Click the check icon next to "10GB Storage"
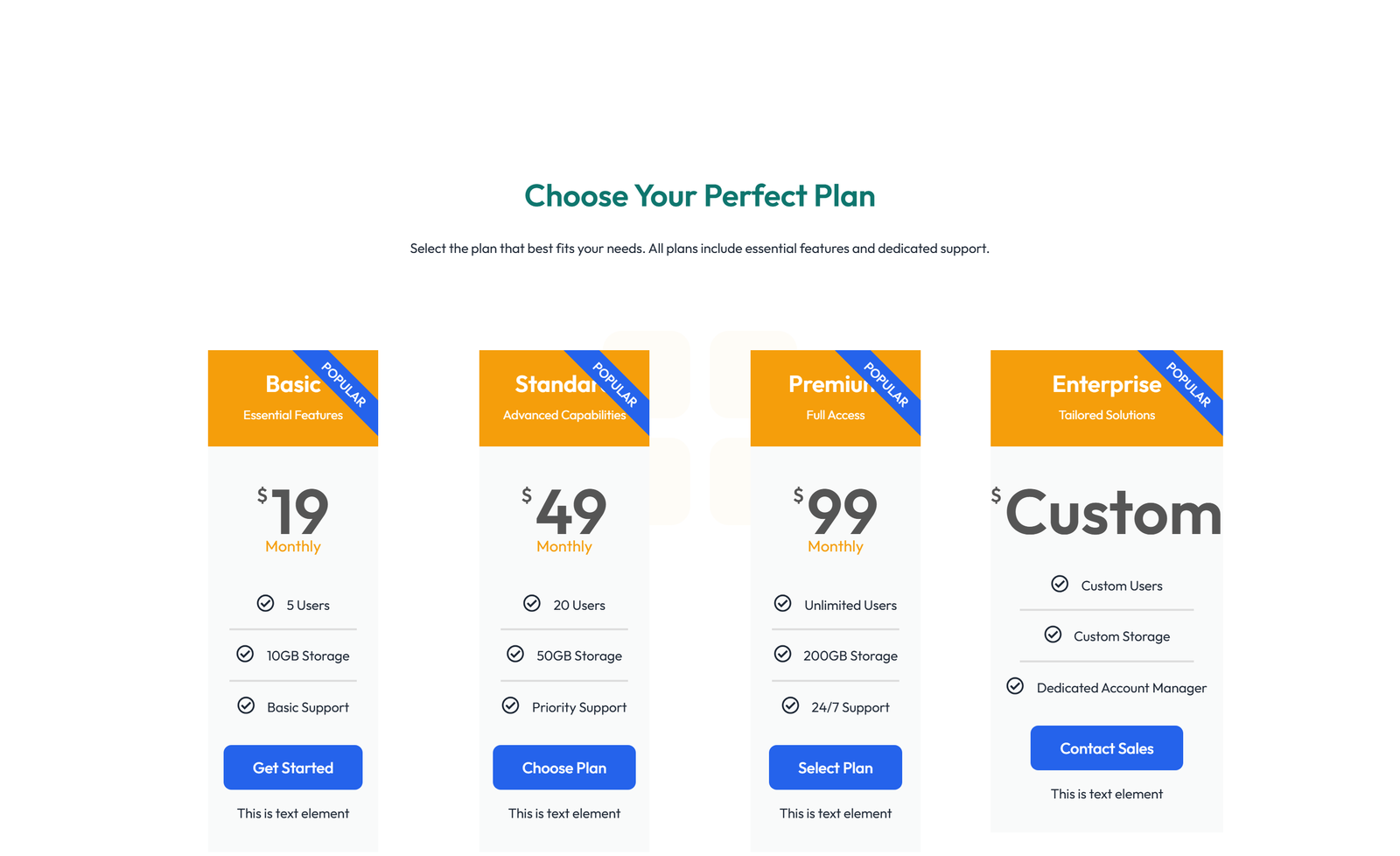 point(245,654)
